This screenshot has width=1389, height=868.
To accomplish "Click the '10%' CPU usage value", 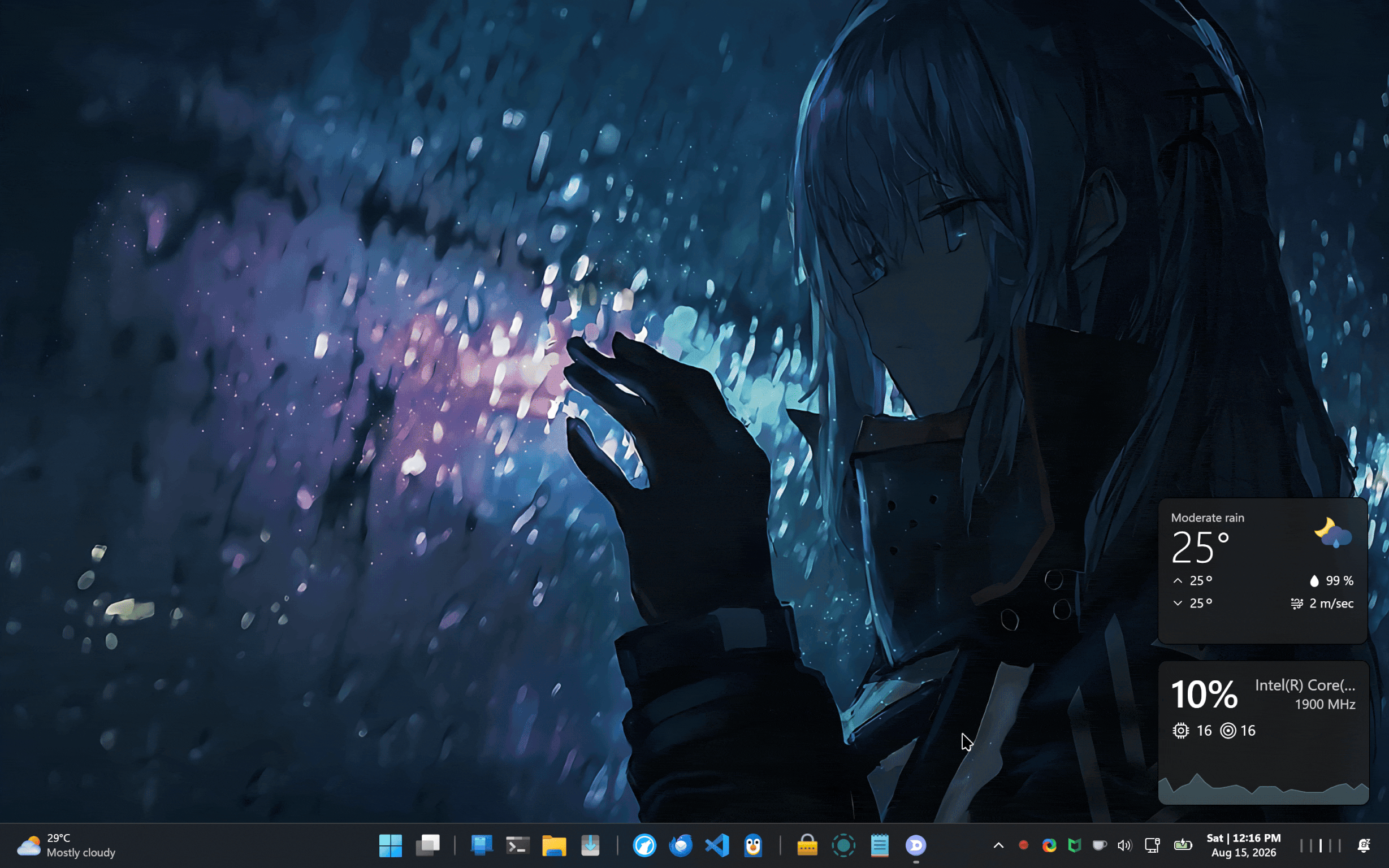I will click(x=1204, y=694).
